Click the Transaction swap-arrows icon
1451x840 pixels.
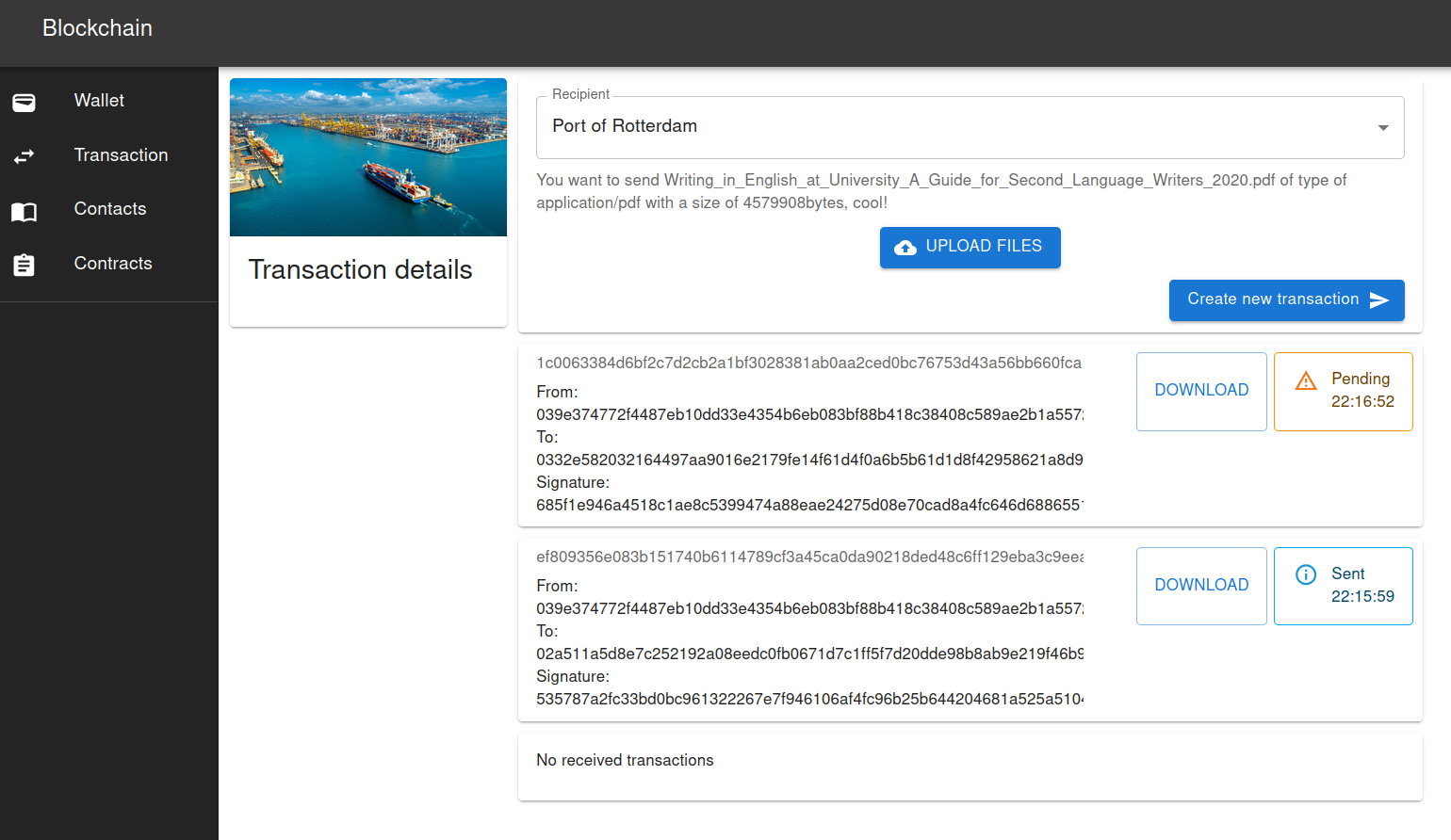[x=24, y=156]
